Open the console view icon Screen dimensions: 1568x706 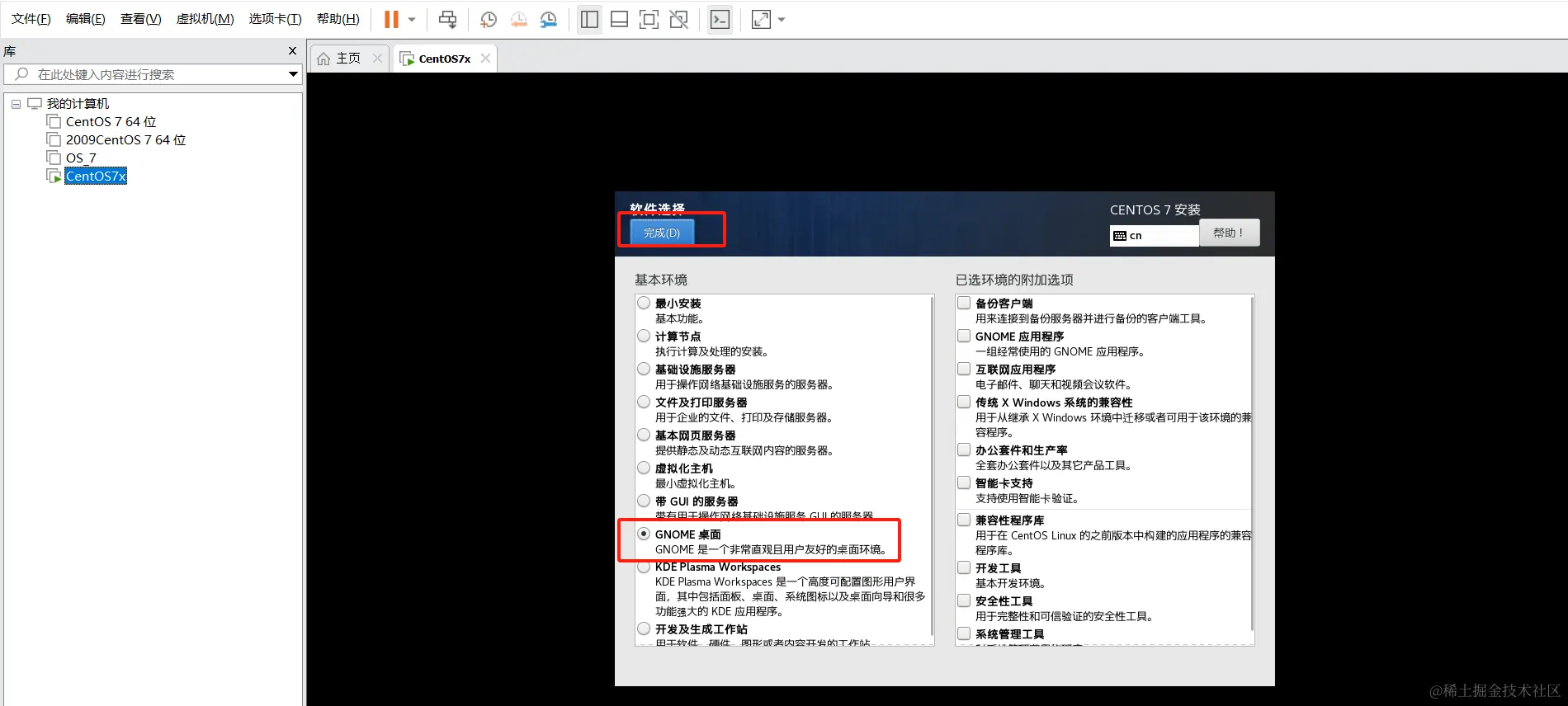coord(720,19)
